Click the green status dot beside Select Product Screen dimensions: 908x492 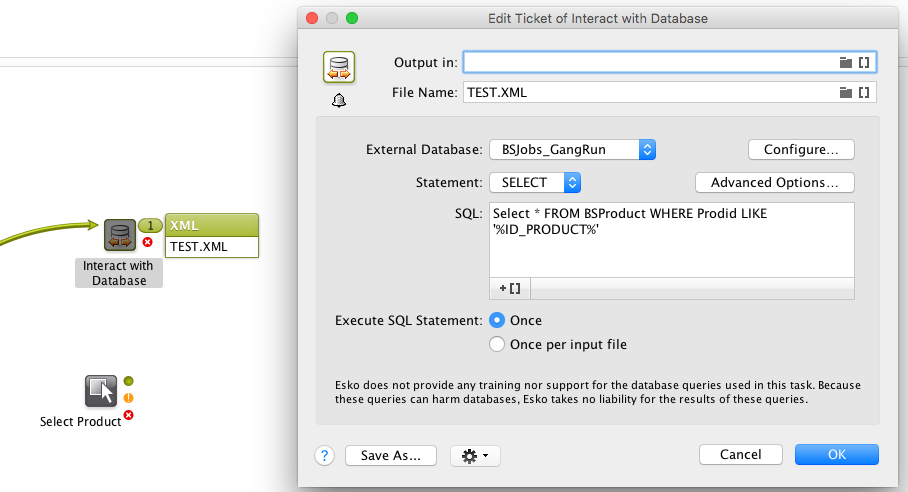click(129, 381)
